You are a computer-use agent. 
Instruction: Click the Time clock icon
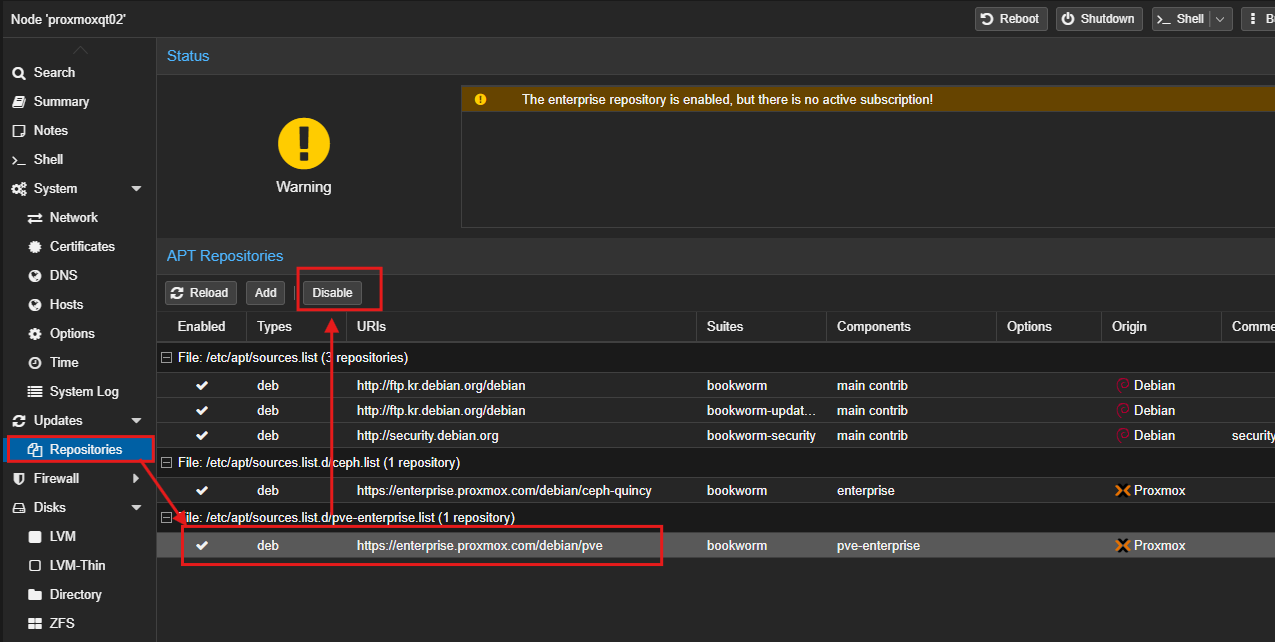35,362
